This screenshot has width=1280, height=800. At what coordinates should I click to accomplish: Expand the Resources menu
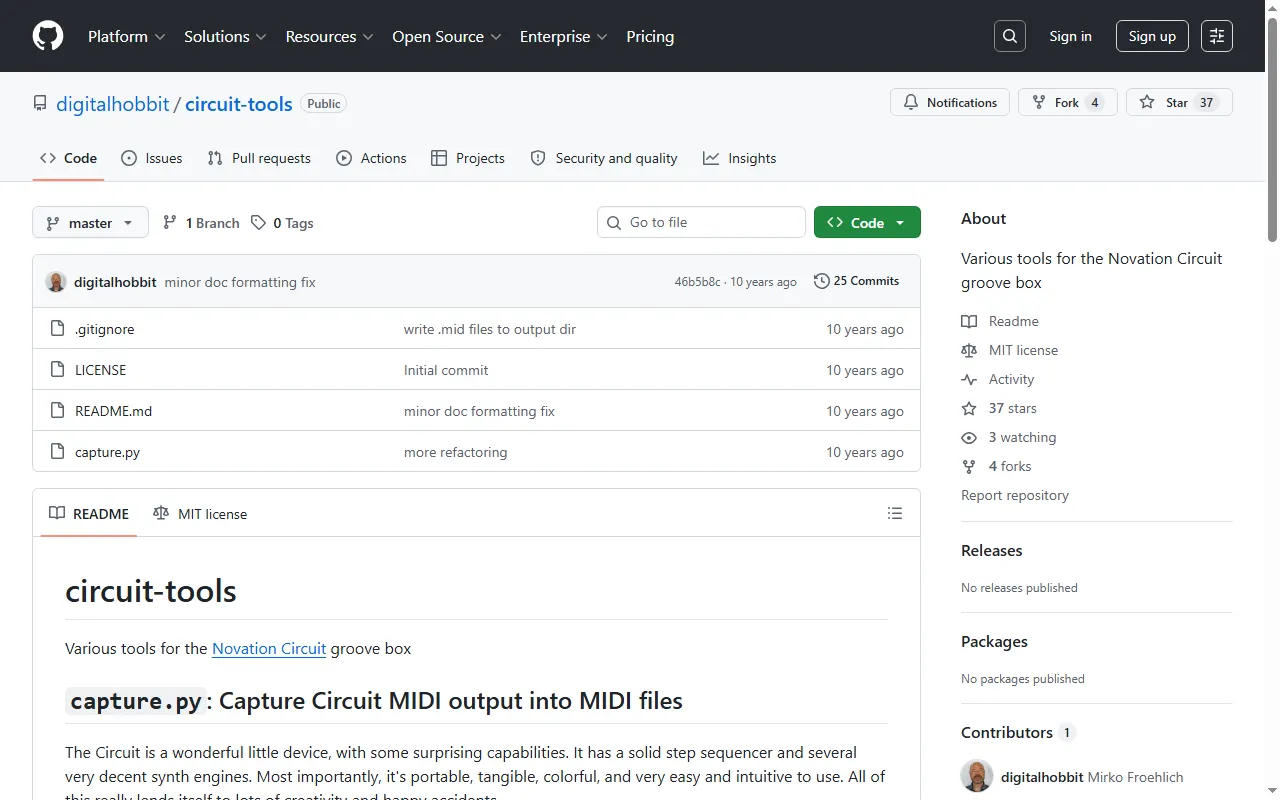tap(329, 36)
